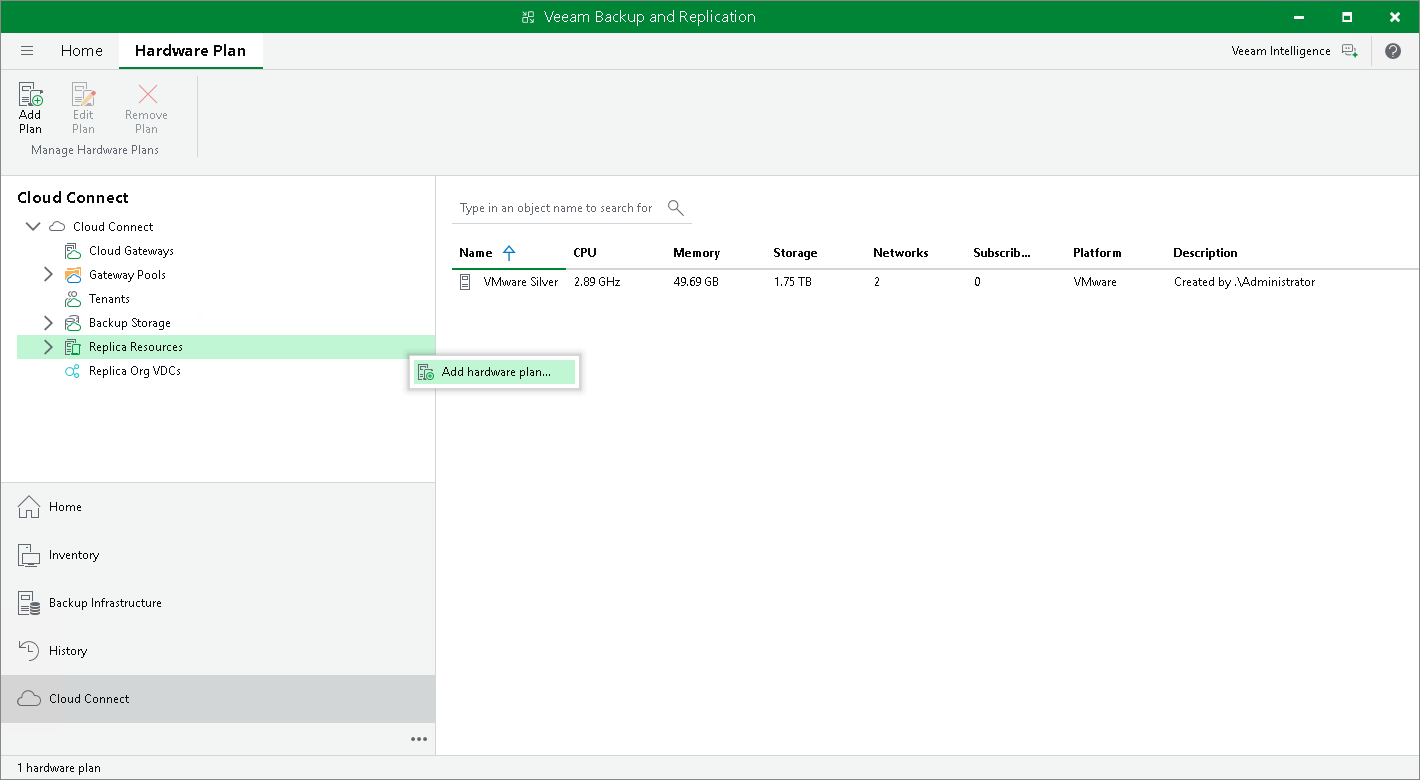Screen dimensions: 1420x780
Task: Go to Cloud Connect navigation view
Action: click(x=218, y=699)
